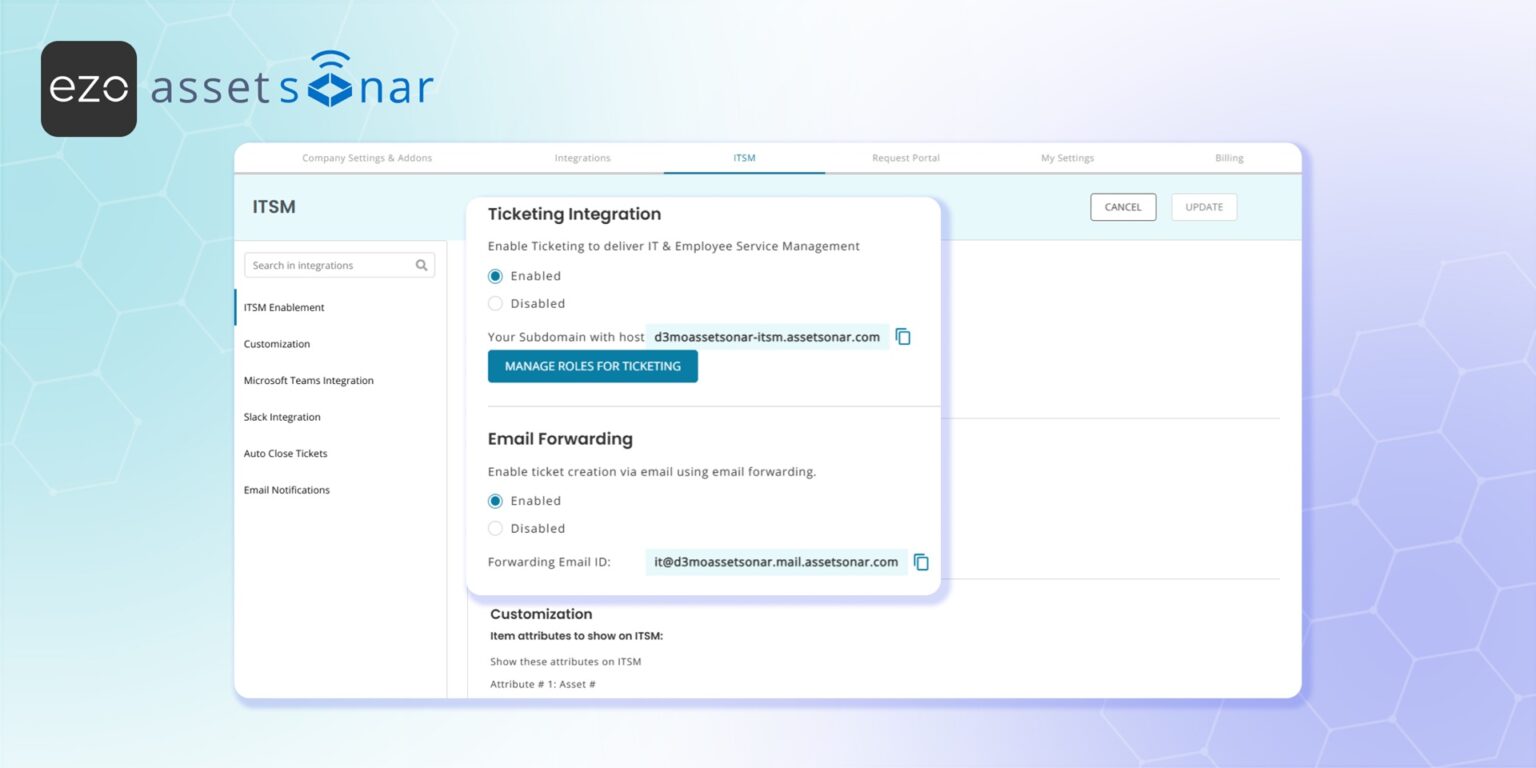Click the Update button

(1204, 207)
